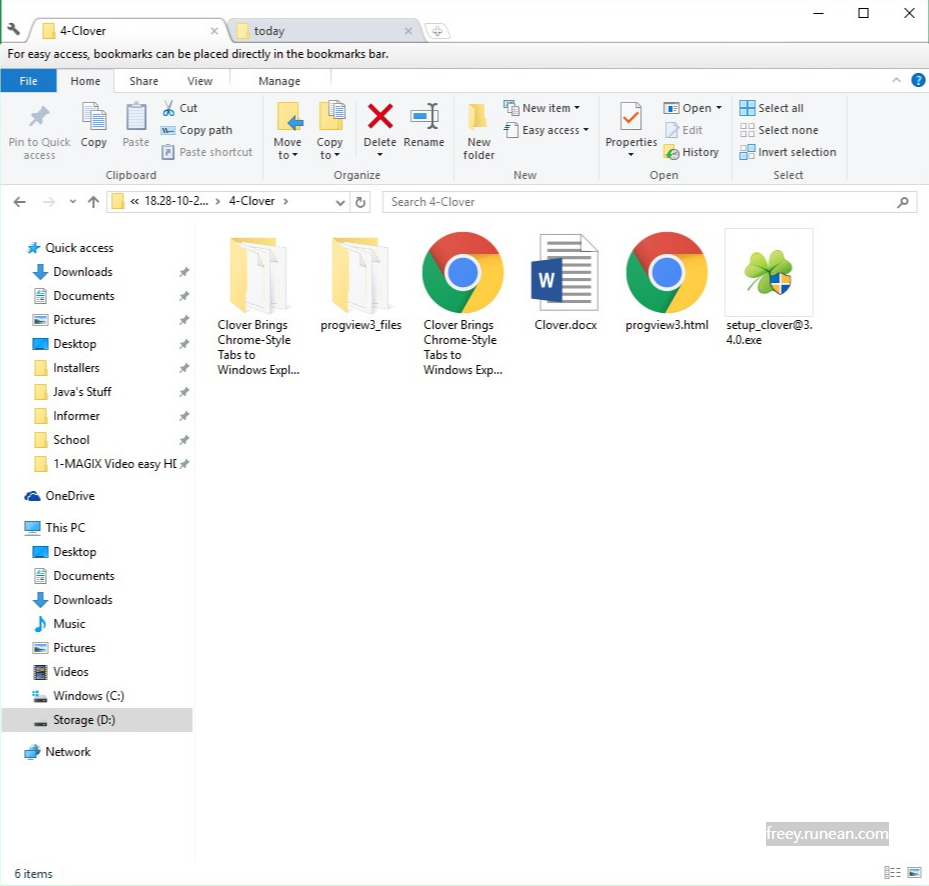Close the 4-Clover tab
The height and width of the screenshot is (886, 929).
pyautogui.click(x=214, y=31)
